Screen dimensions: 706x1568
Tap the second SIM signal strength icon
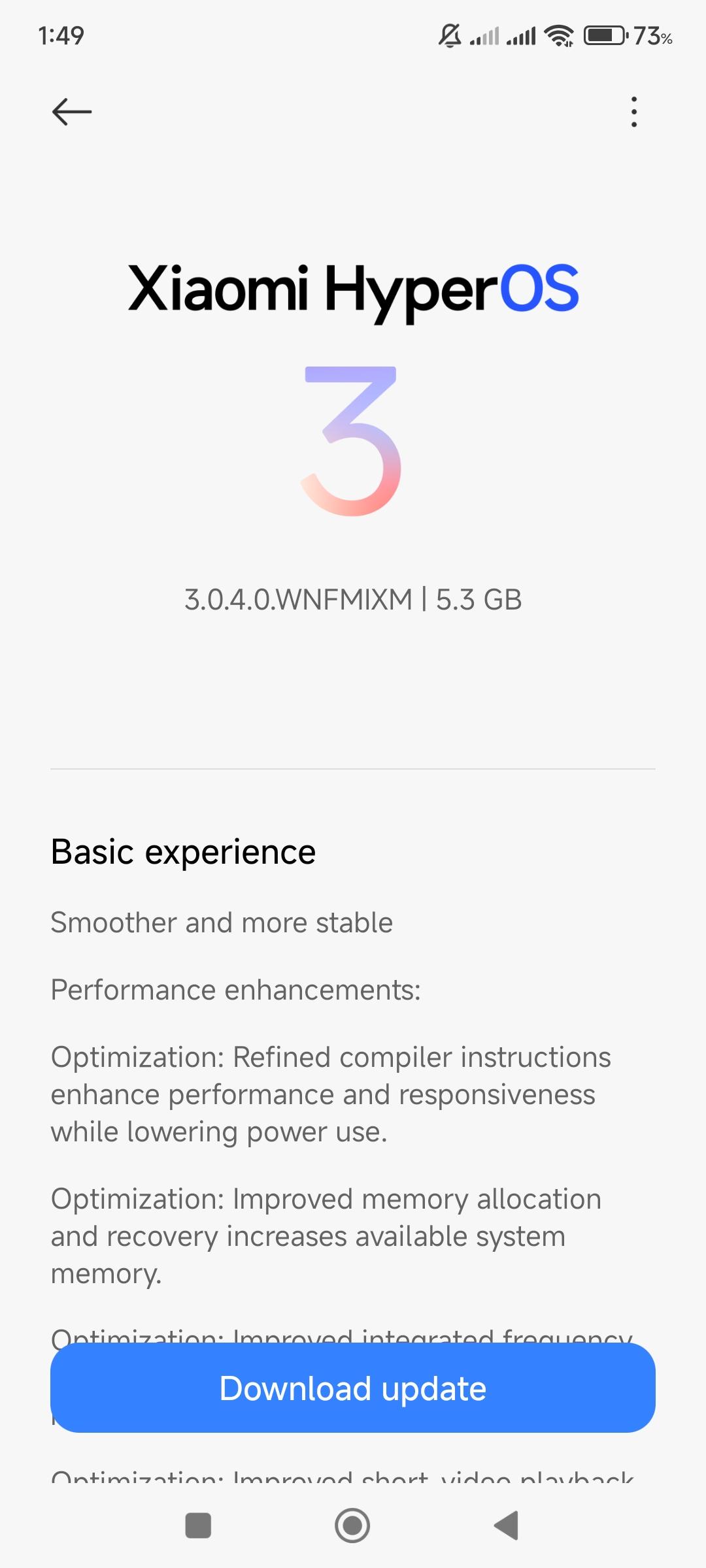click(521, 35)
